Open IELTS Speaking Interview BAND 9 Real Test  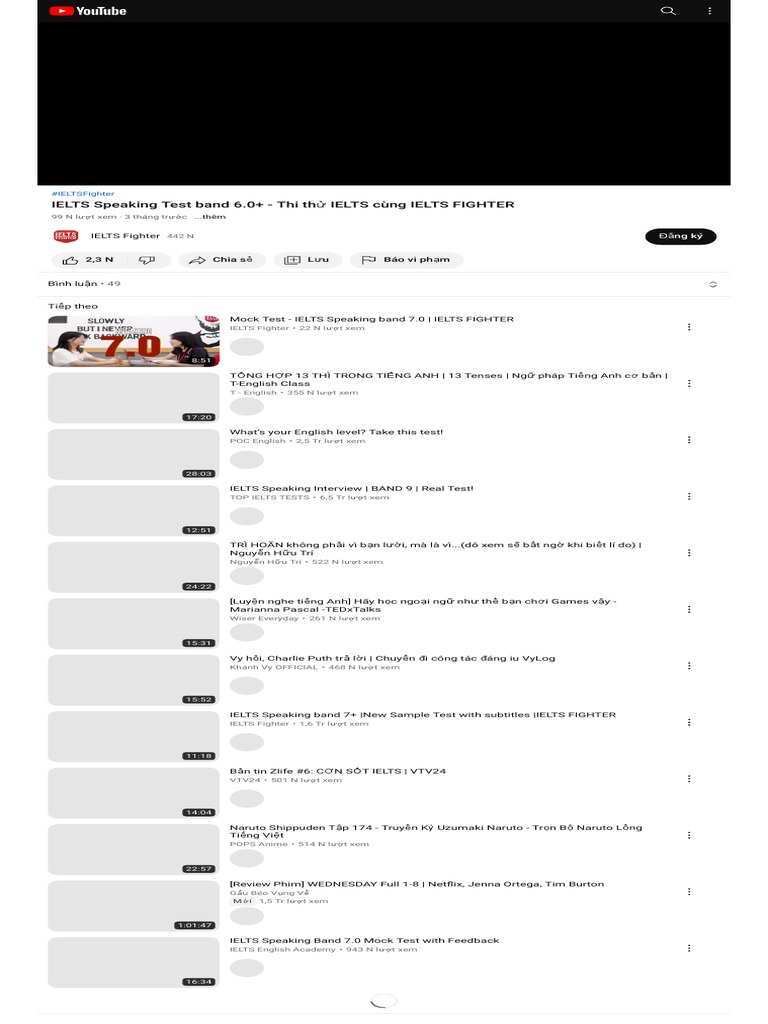pyautogui.click(x=351, y=488)
